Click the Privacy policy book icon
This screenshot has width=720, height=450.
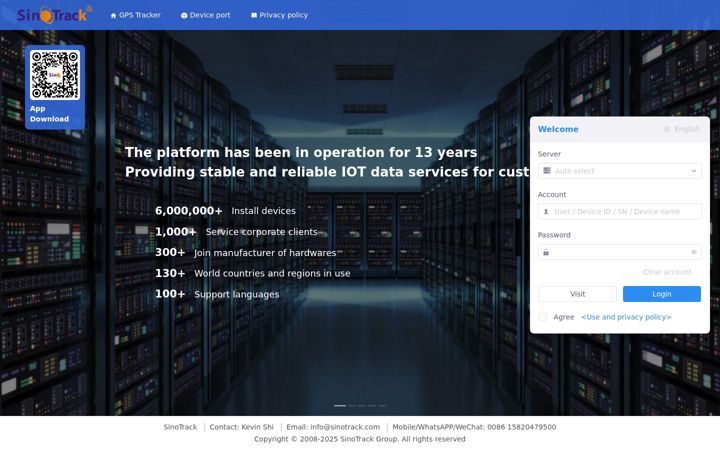tap(254, 15)
